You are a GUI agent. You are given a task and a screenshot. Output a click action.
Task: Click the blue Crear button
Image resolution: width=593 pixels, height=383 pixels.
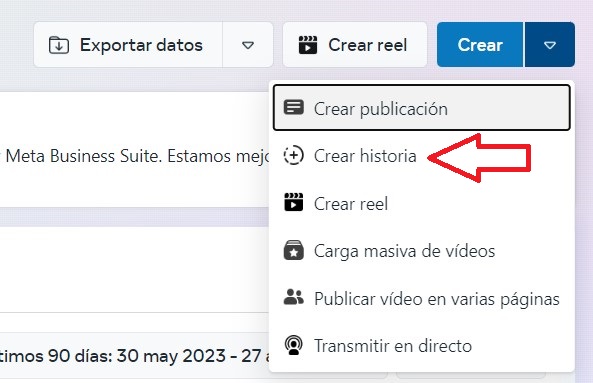coord(480,45)
